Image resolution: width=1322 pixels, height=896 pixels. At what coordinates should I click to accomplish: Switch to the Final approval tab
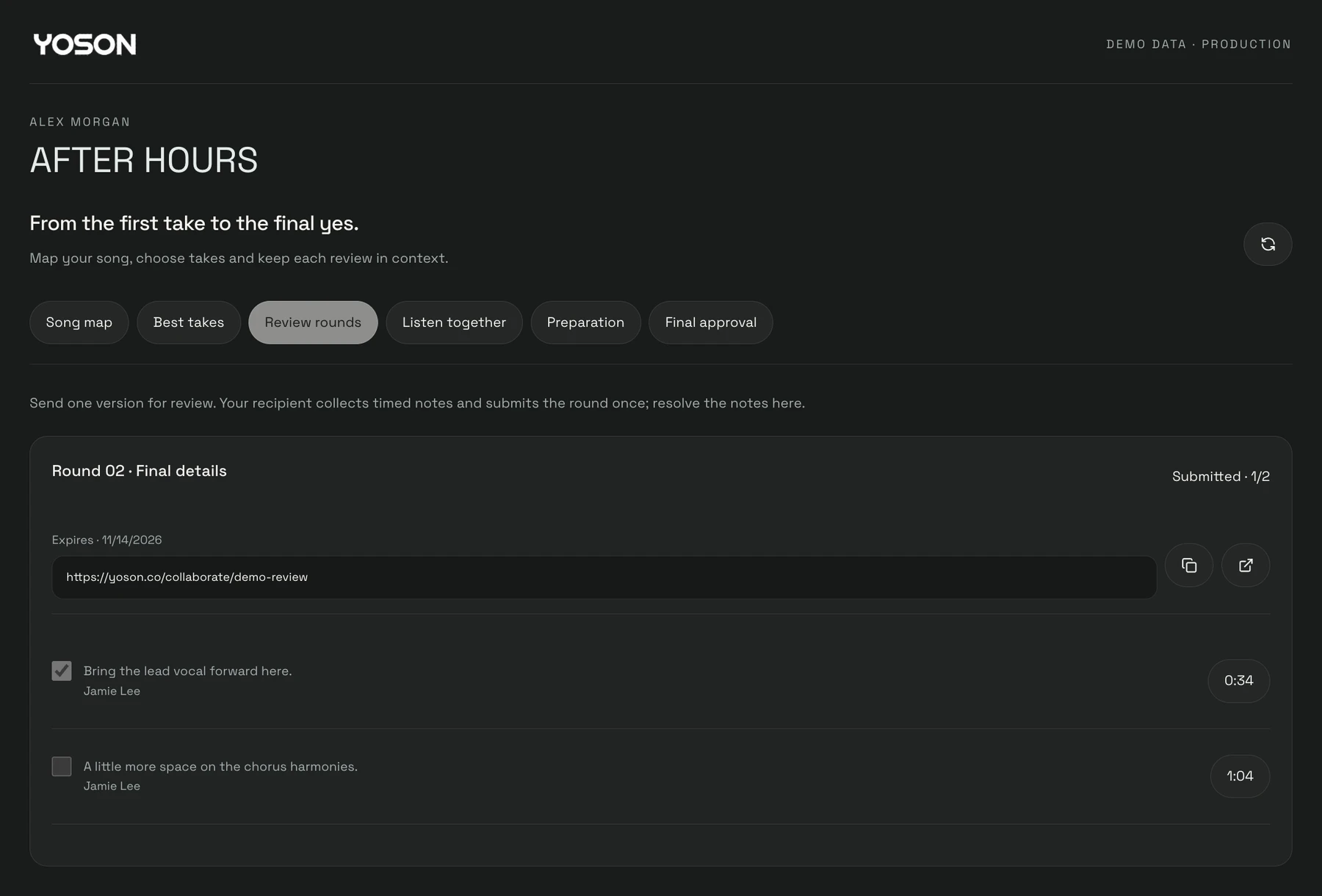click(x=711, y=322)
